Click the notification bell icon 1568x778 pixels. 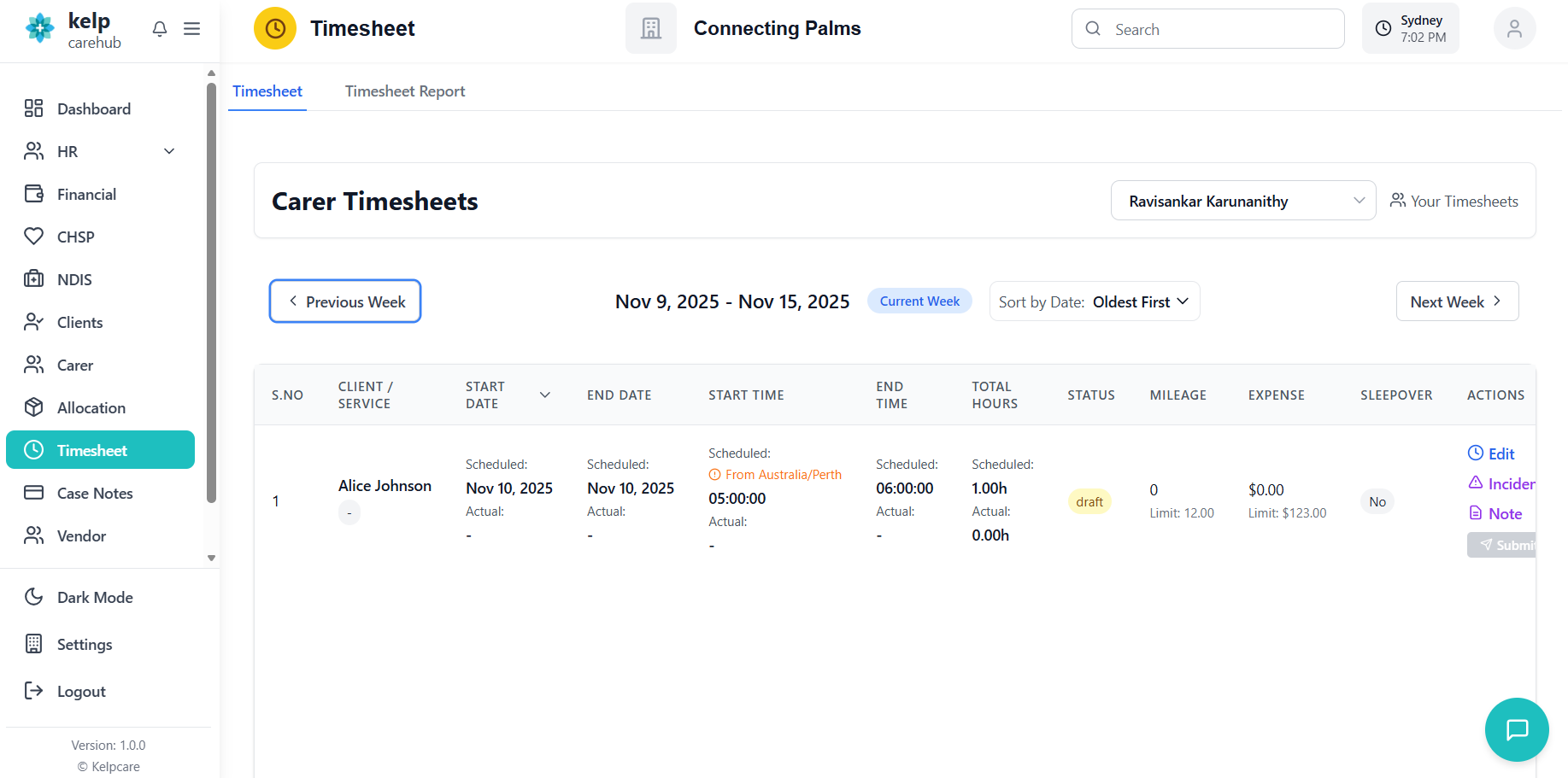[160, 29]
